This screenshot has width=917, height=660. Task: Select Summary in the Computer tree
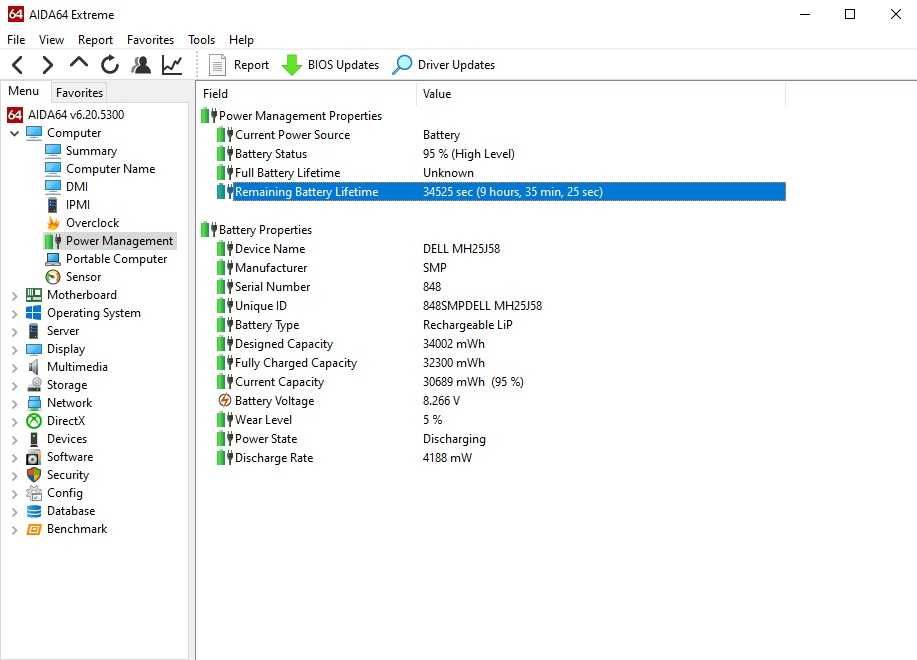[x=91, y=151]
